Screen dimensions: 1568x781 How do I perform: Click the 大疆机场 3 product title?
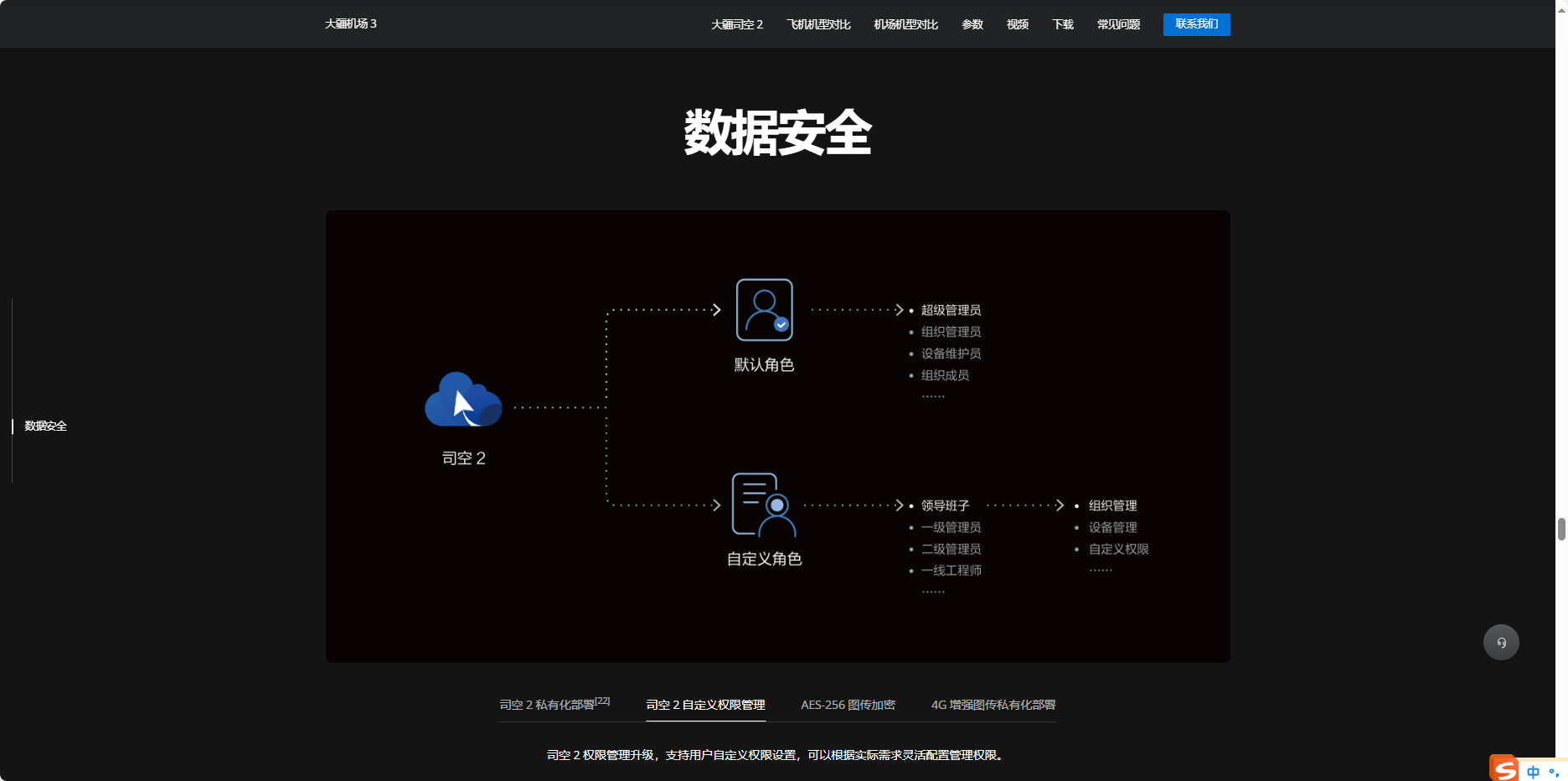351,23
